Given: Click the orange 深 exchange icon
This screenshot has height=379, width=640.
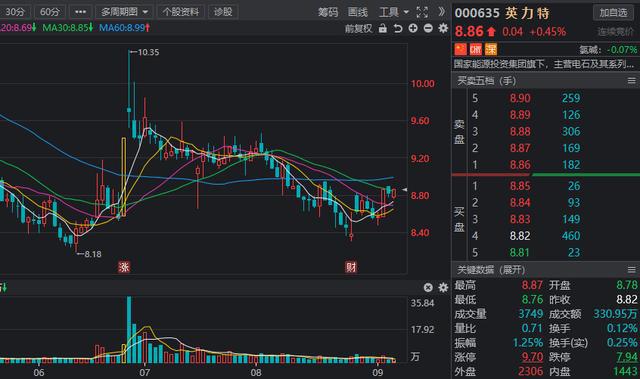Looking at the screenshot, I should 491,49.
